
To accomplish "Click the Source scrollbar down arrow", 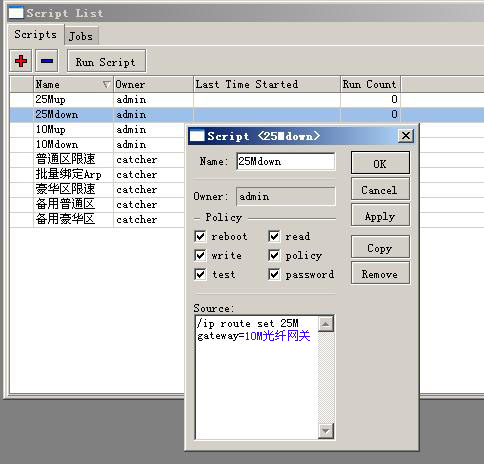I will (x=326, y=431).
